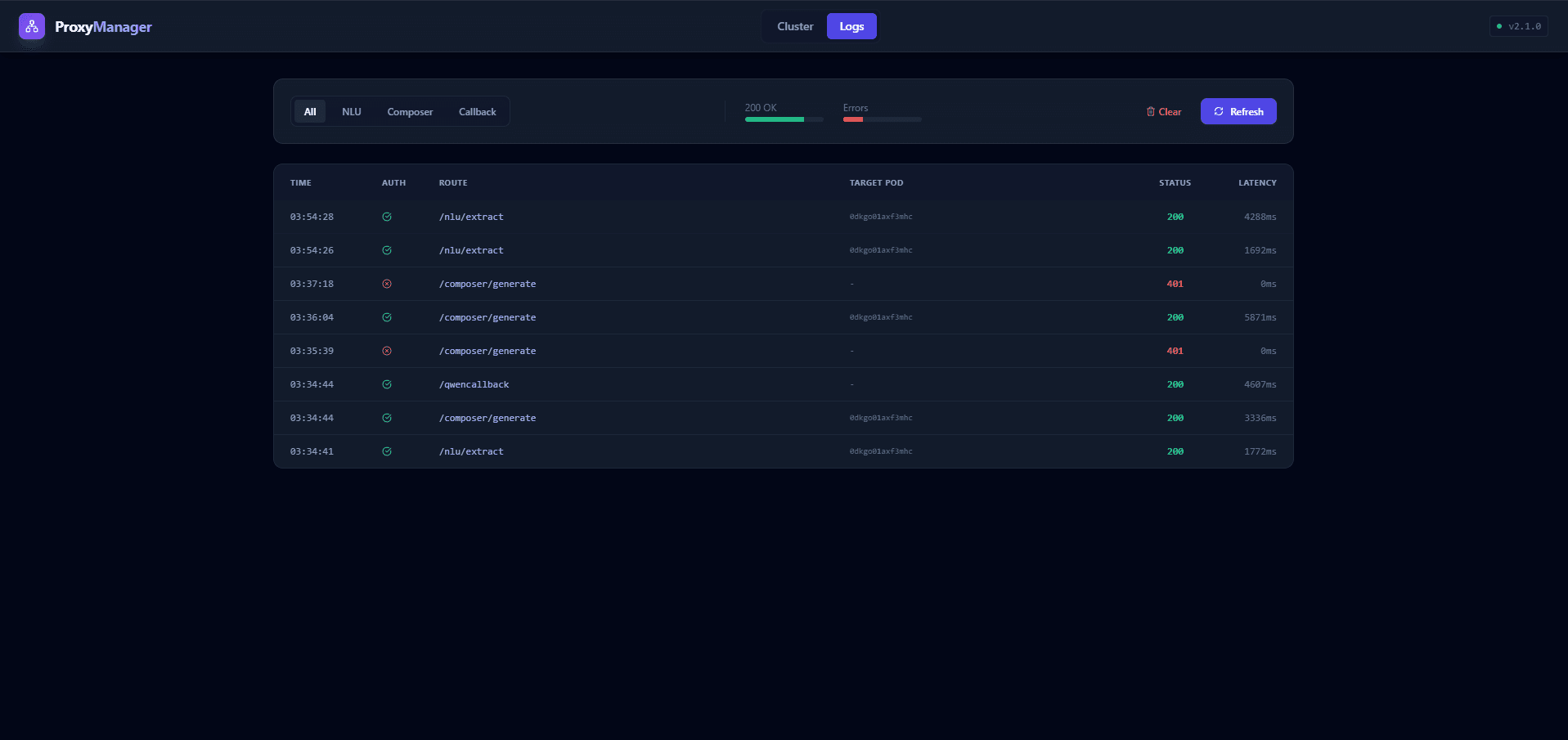This screenshot has width=1568, height=740.
Task: Click the auth check icon for 03:34:41
Action: (387, 451)
